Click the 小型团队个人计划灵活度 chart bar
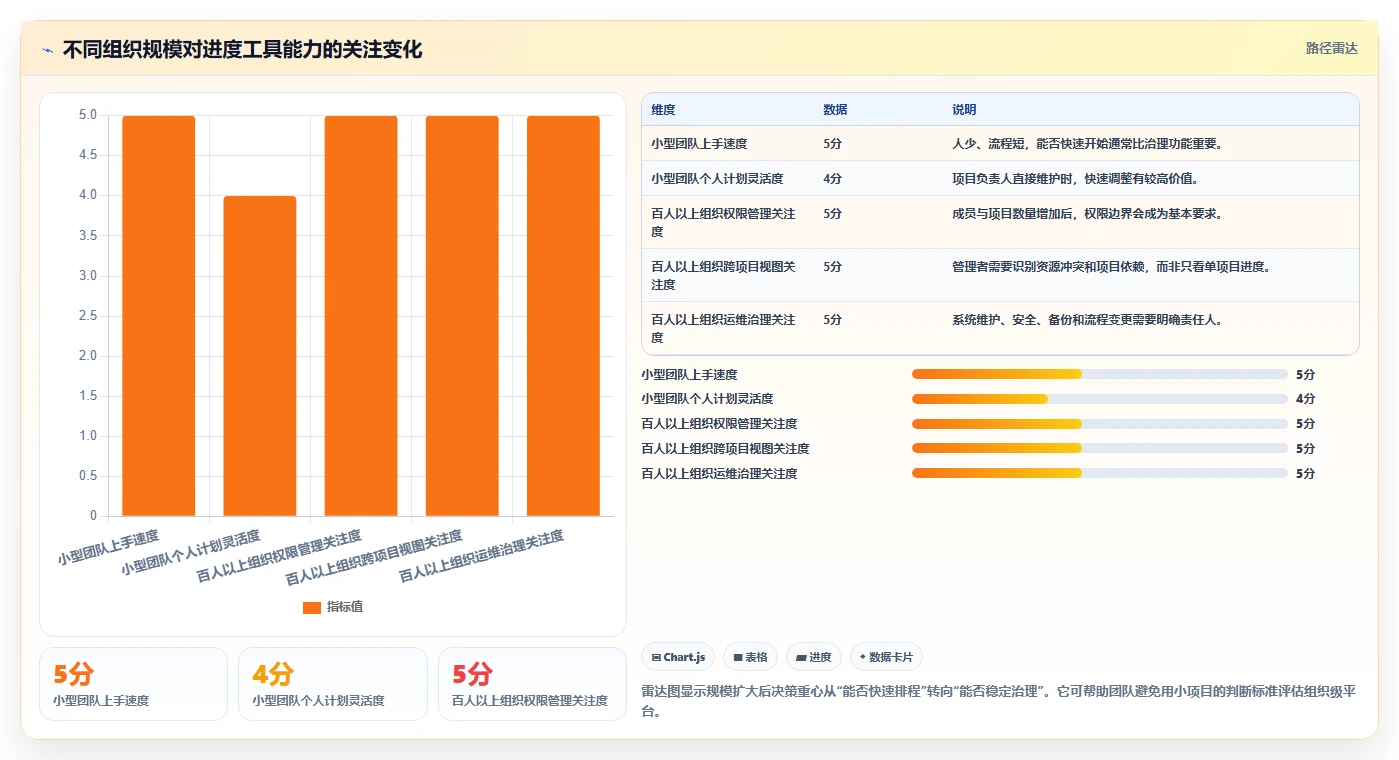Viewport: 1399px width, 760px height. (260, 356)
